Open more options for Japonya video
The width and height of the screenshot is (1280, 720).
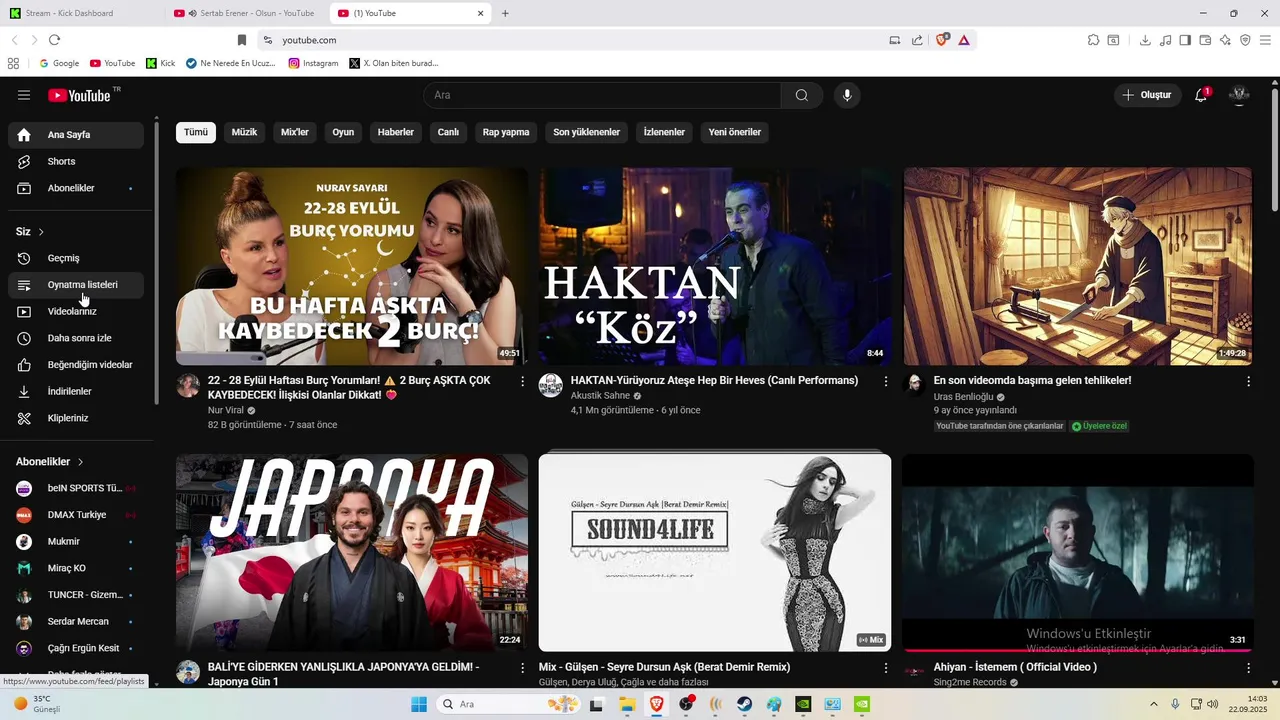pos(522,667)
